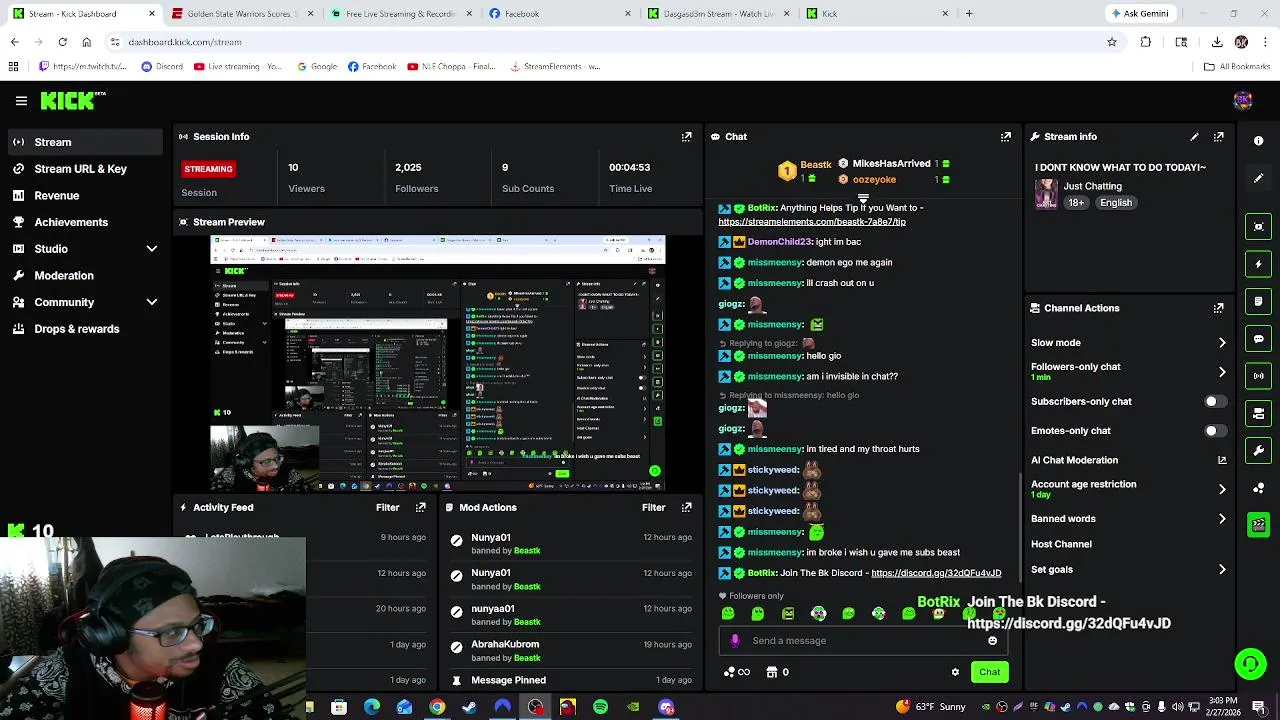Select the Stream sidebar item
The image size is (1280, 720).
coord(85,142)
